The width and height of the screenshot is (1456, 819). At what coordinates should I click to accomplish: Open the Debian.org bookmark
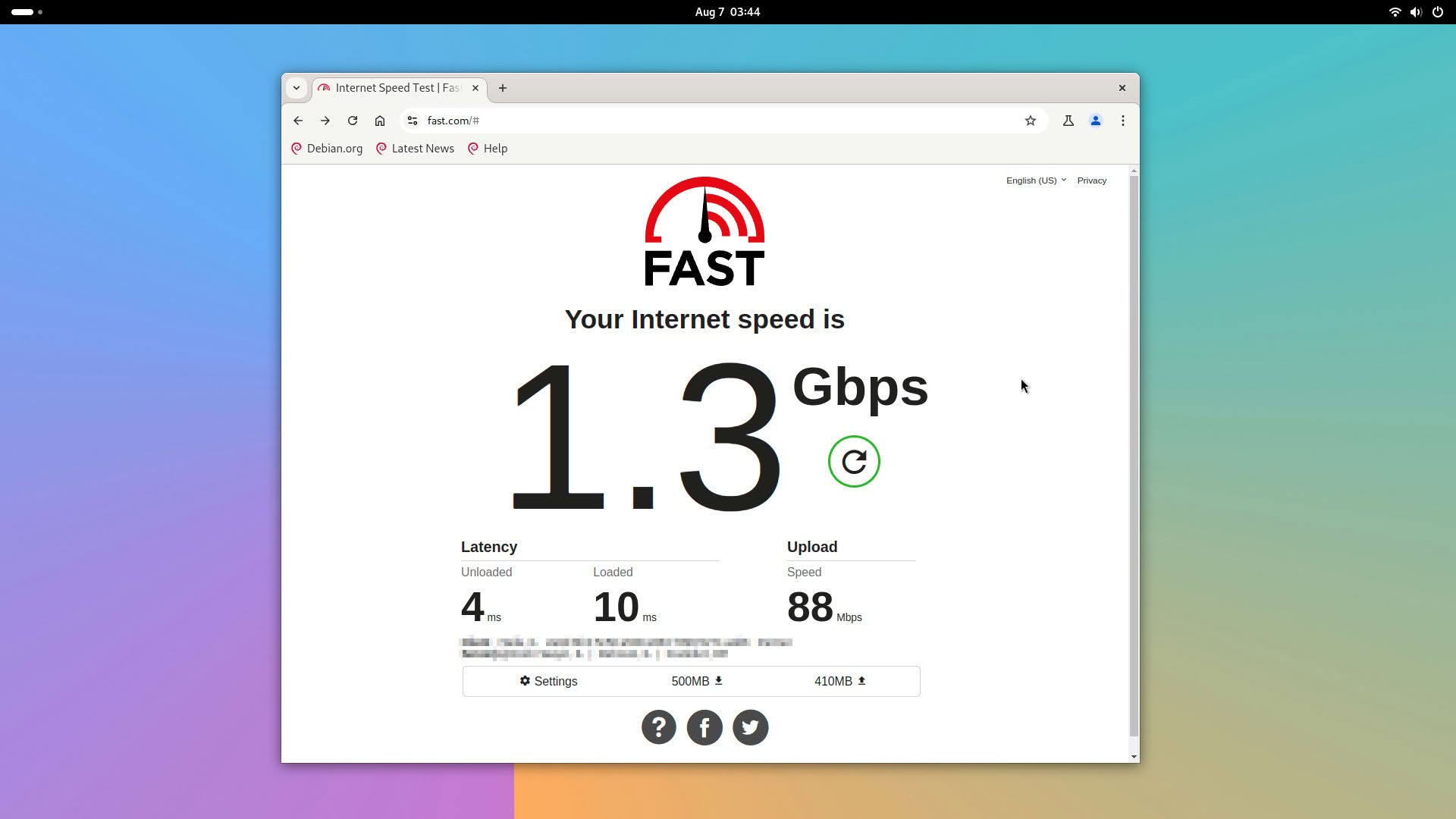pos(327,149)
